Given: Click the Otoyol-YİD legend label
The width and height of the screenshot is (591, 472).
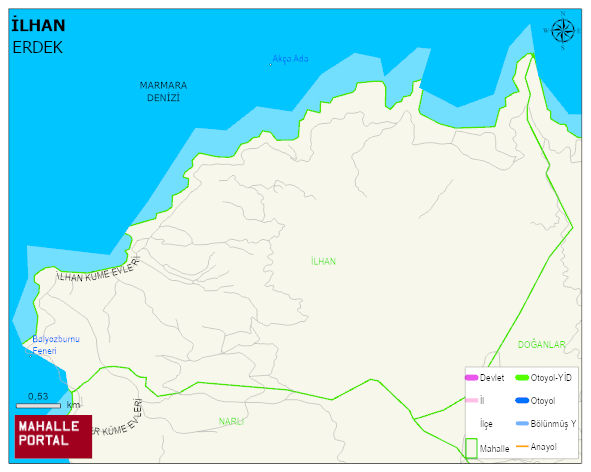Looking at the screenshot, I should [x=551, y=377].
